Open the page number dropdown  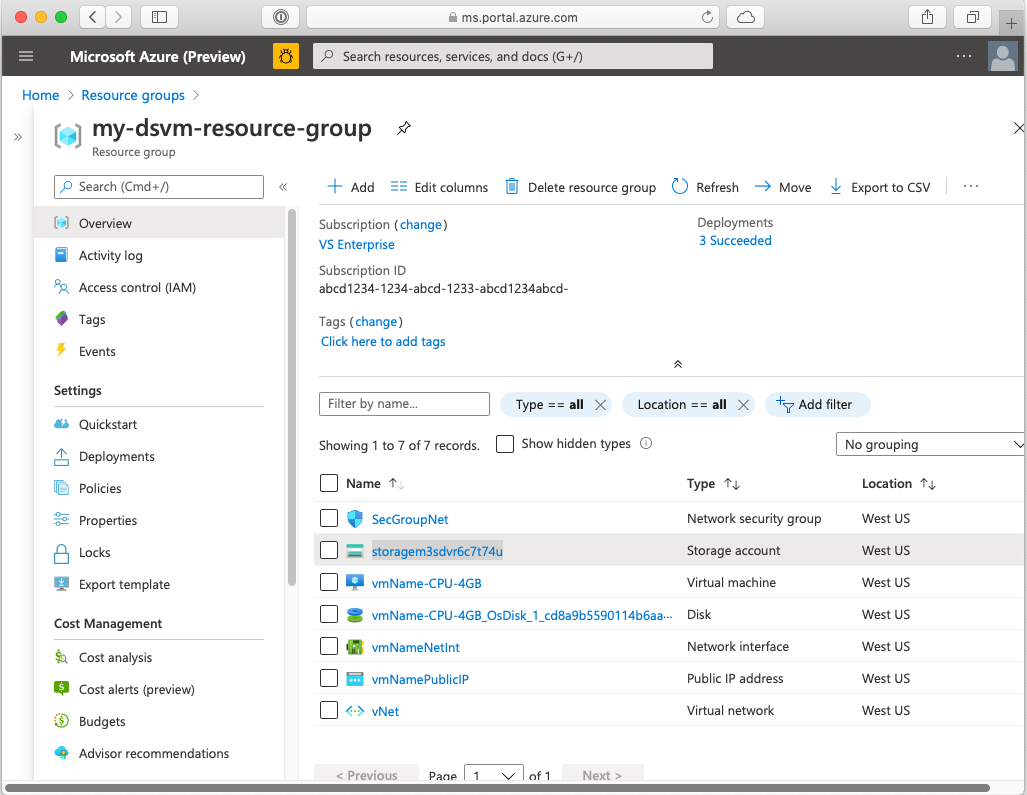coord(496,776)
